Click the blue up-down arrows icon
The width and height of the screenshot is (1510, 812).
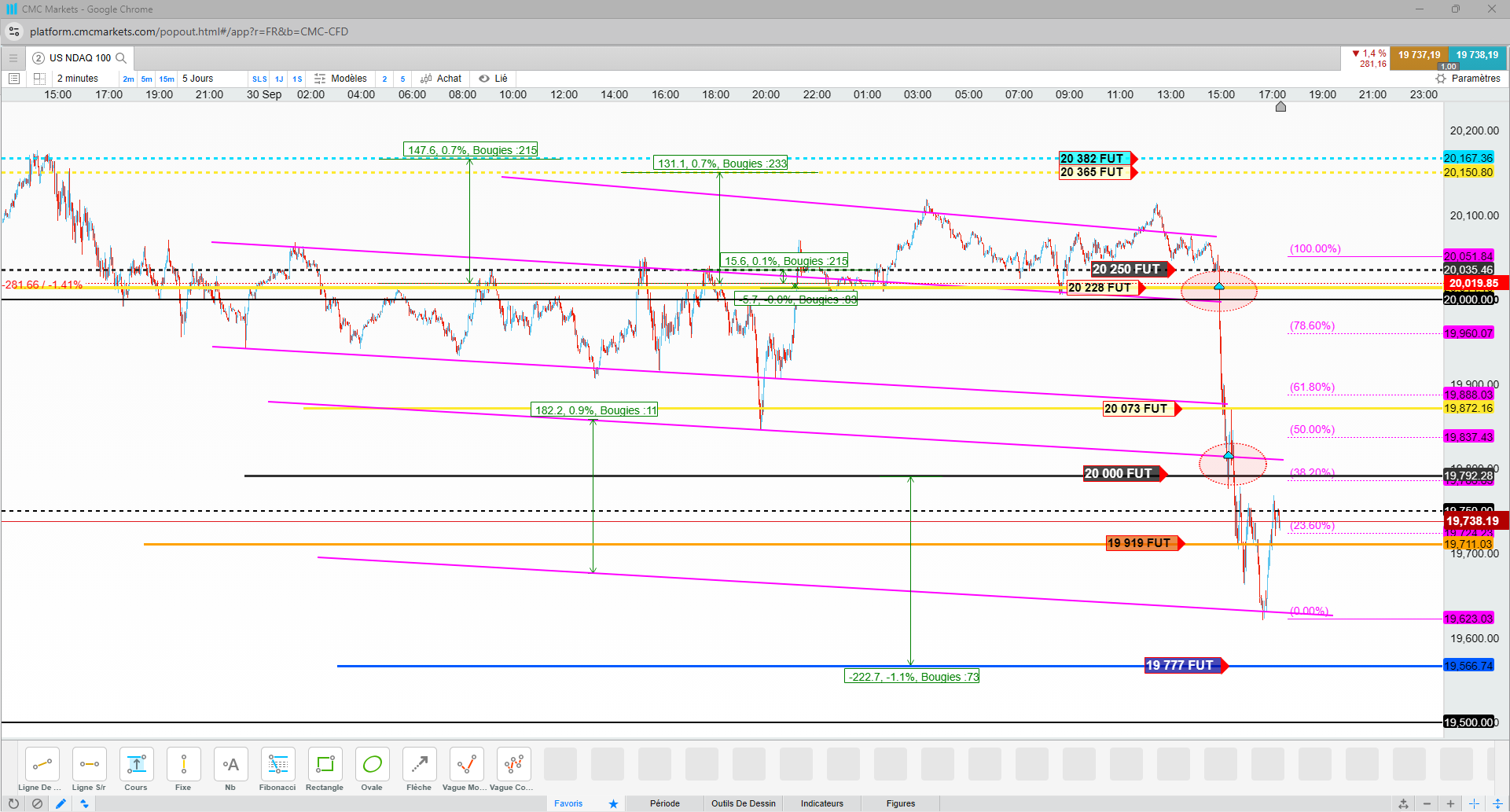point(84,803)
